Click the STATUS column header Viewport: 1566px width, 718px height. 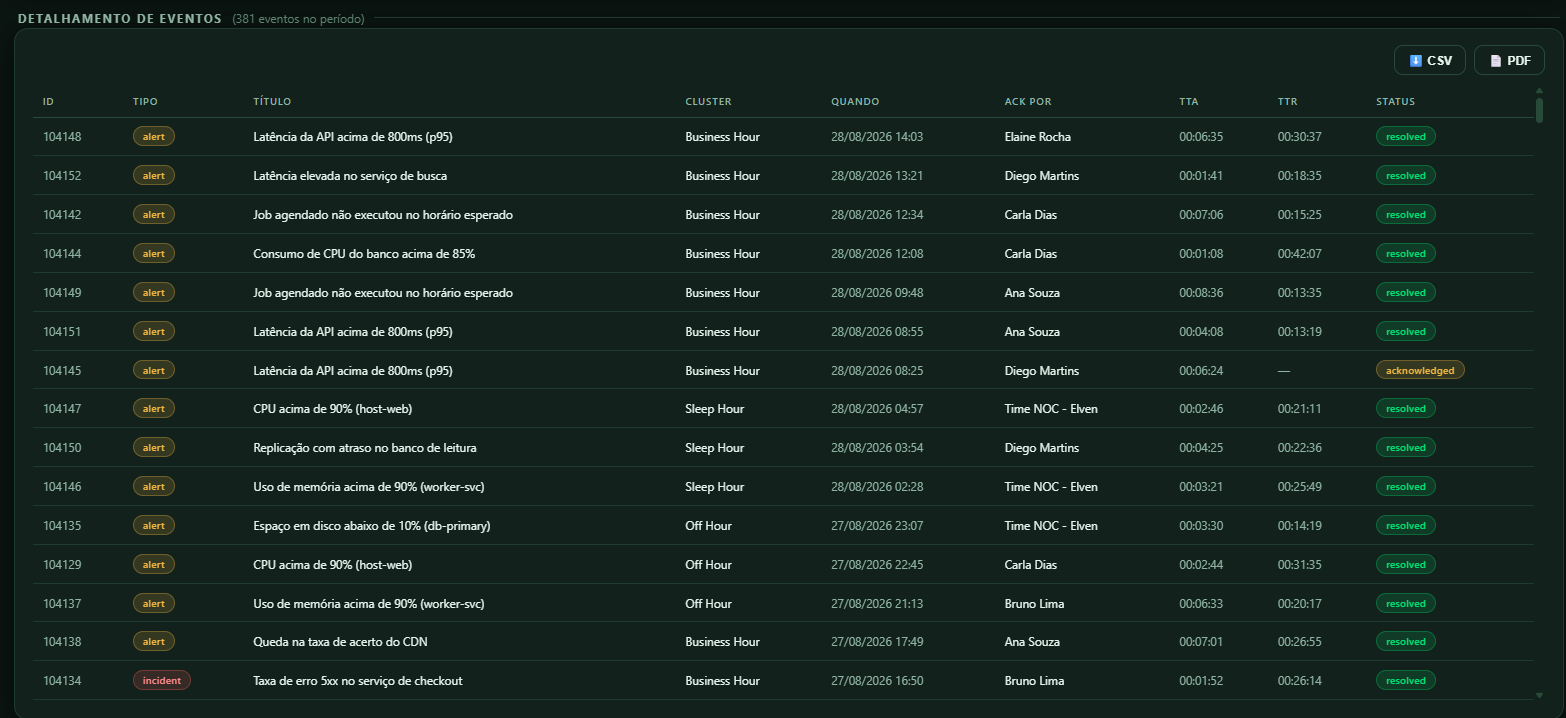pyautogui.click(x=1395, y=102)
